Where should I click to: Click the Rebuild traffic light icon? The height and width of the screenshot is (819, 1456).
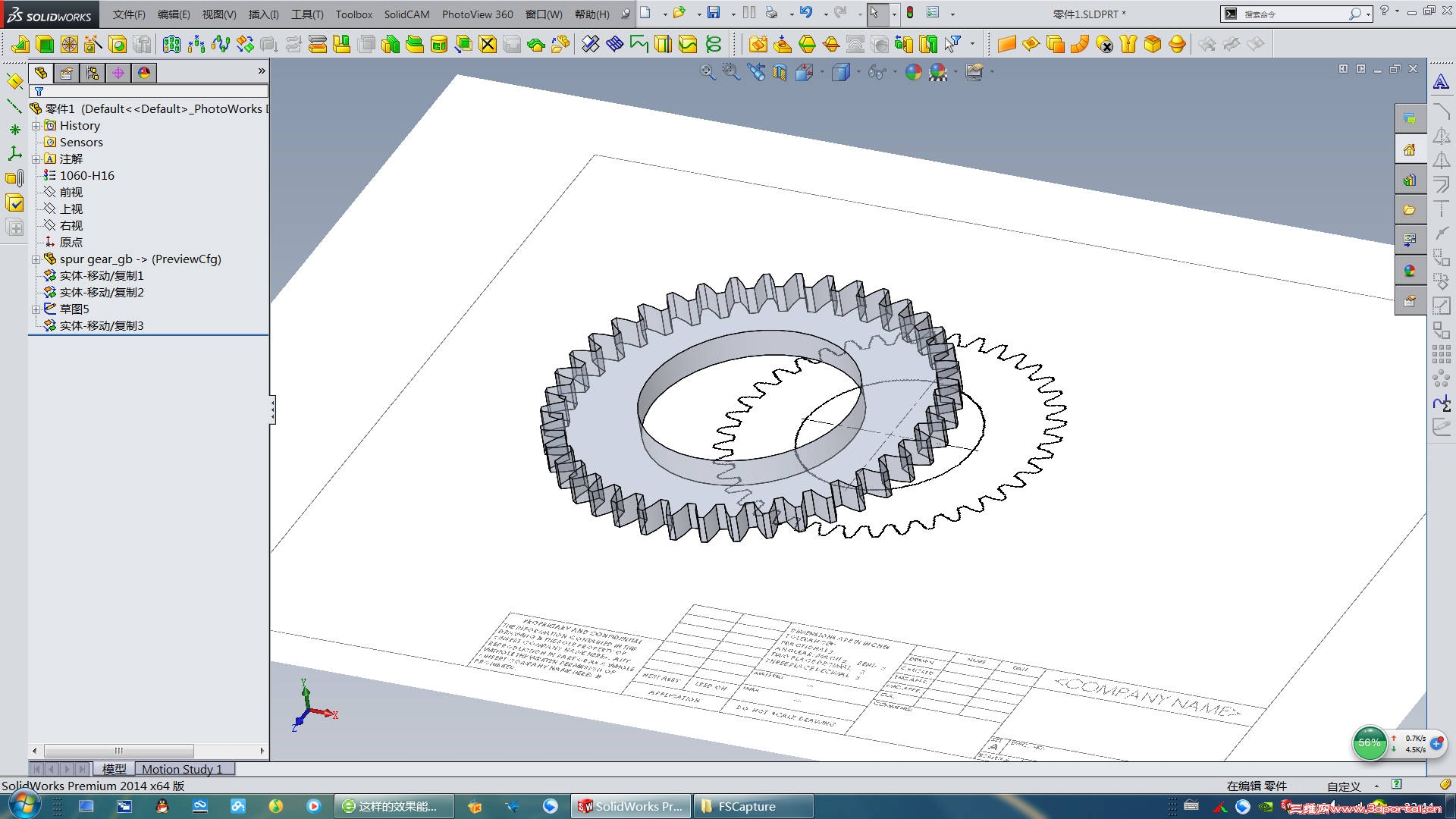(x=910, y=13)
